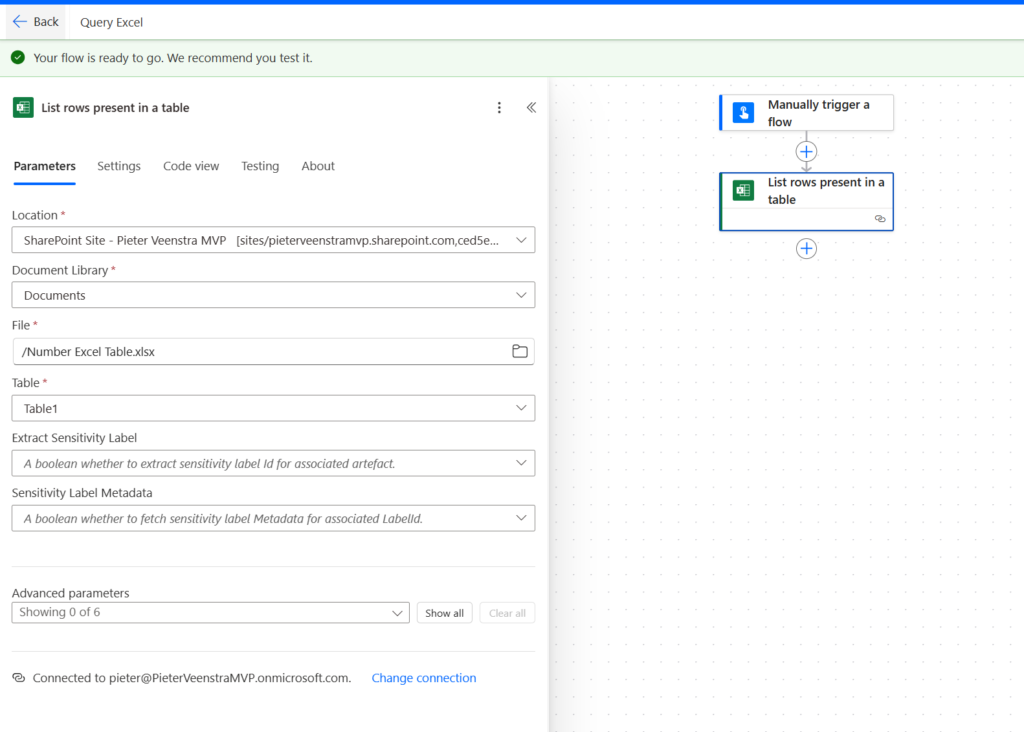1024x732 pixels.
Task: Click the Excel icon in panel header
Action: [23, 108]
